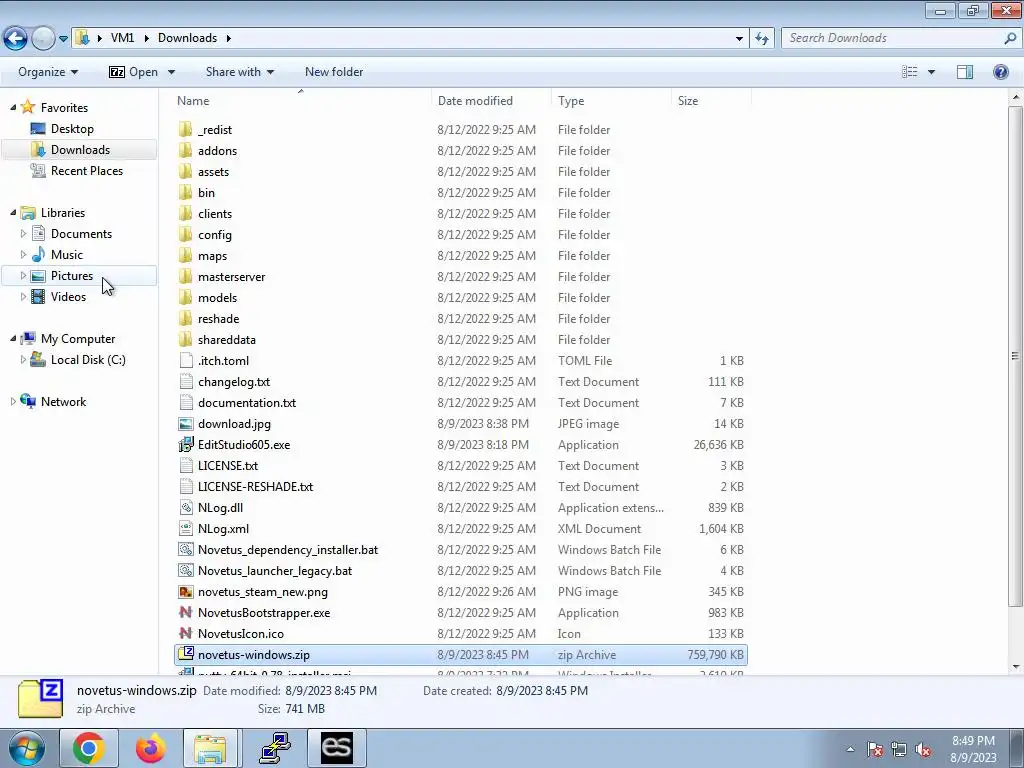Image resolution: width=1024 pixels, height=768 pixels.
Task: Click the novetus_steam_new.png file icon
Action: click(x=185, y=592)
